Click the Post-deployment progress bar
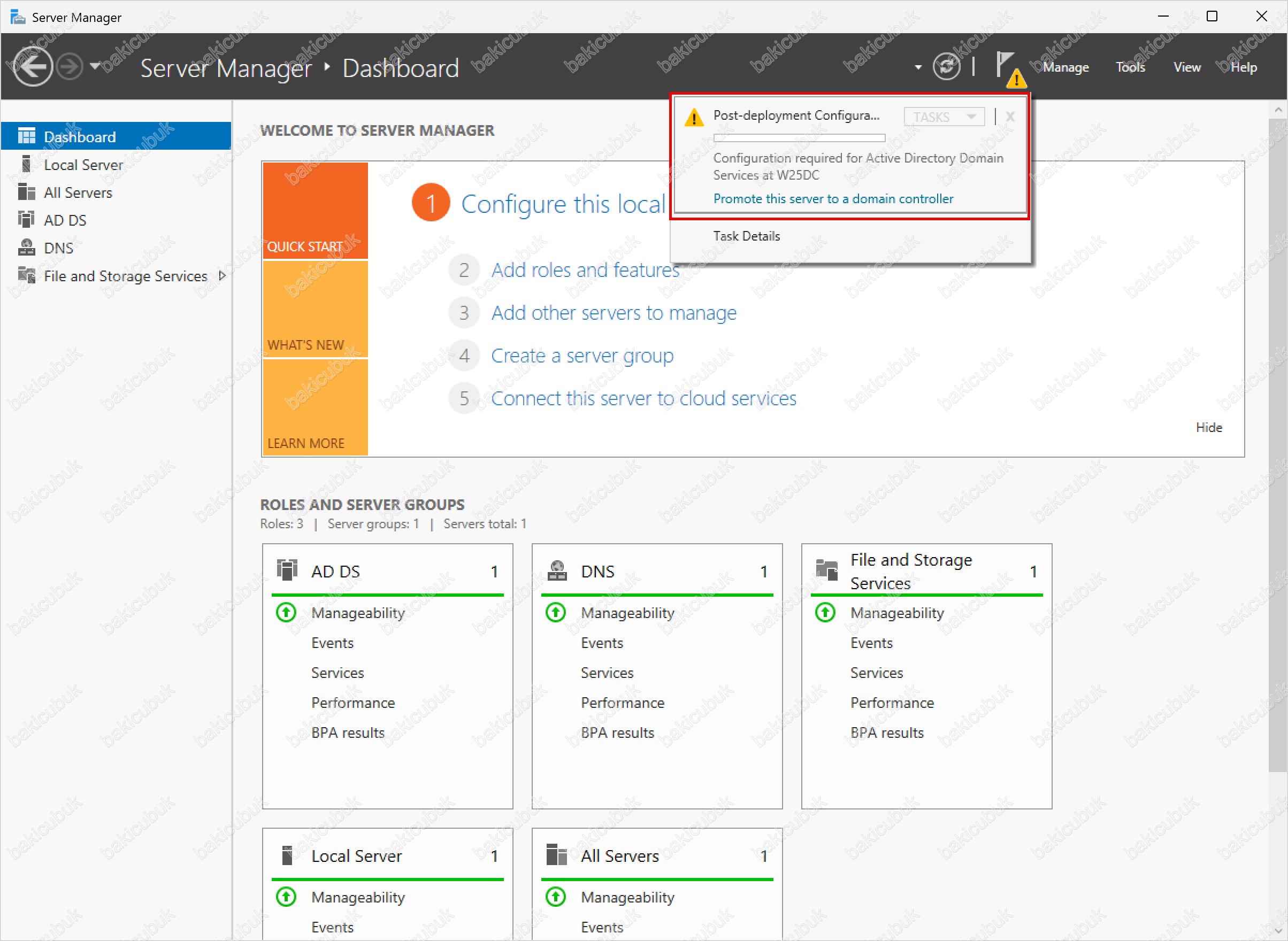 [799, 138]
